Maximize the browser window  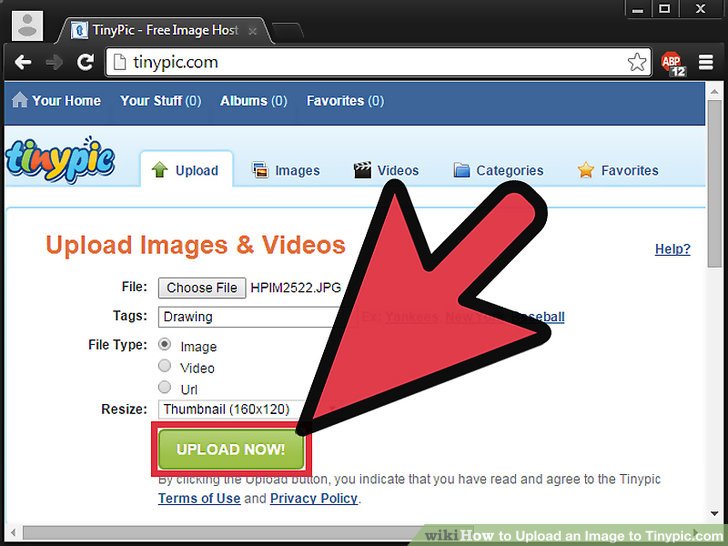point(665,9)
